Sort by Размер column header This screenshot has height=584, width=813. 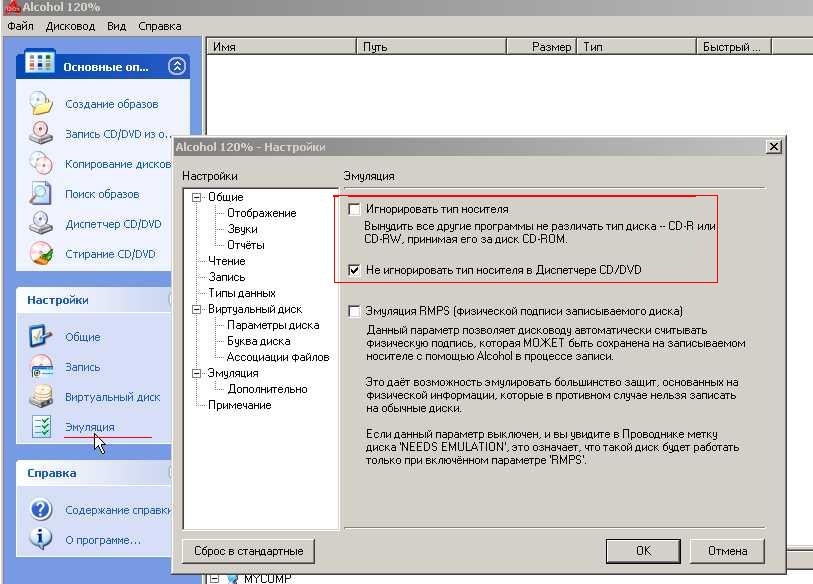pos(541,47)
